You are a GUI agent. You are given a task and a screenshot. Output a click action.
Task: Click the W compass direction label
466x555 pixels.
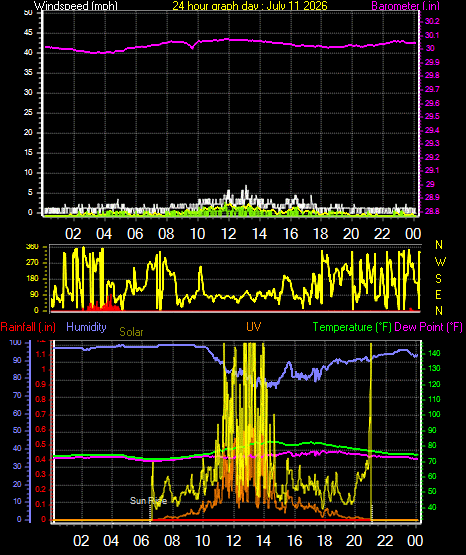click(x=440, y=262)
